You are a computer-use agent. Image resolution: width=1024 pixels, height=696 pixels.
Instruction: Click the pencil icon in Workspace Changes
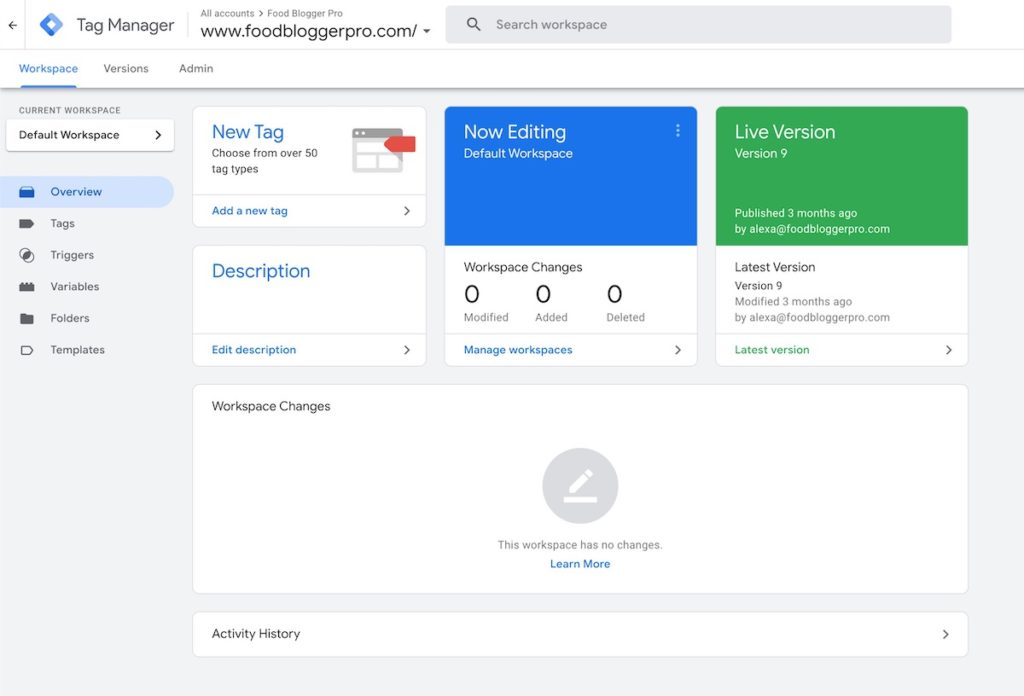point(580,486)
